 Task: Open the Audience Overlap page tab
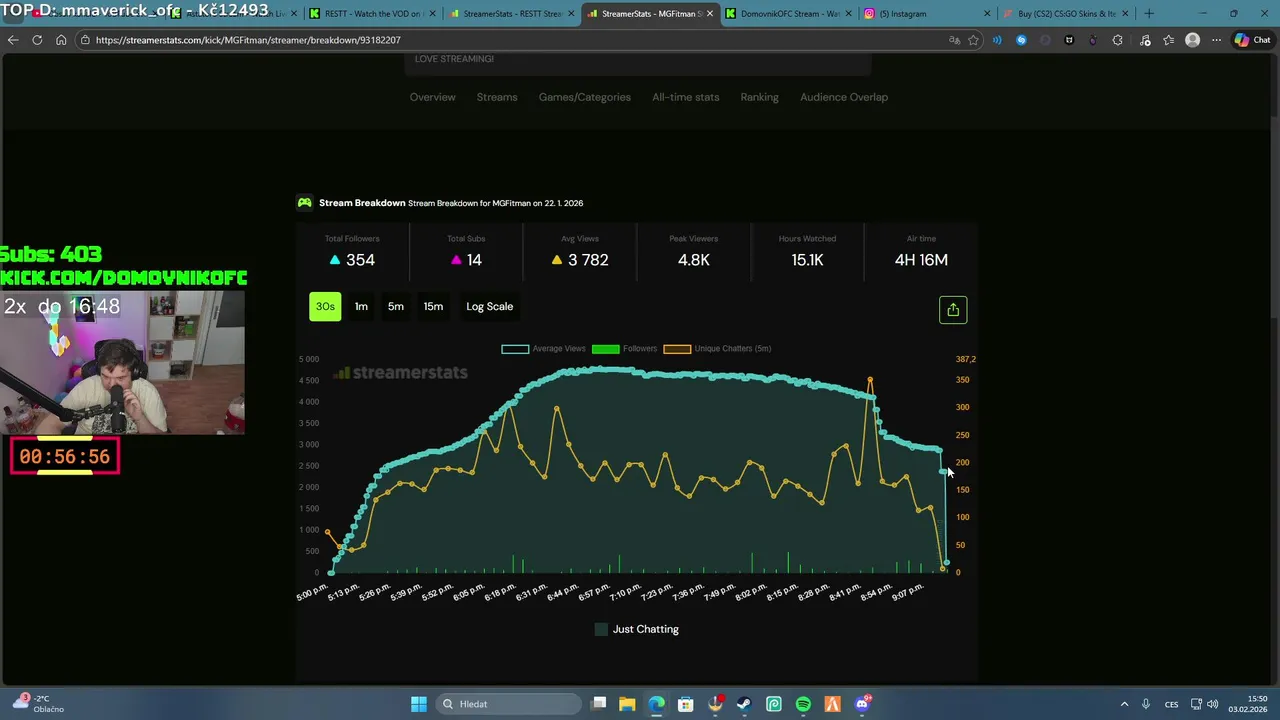pyautogui.click(x=844, y=97)
